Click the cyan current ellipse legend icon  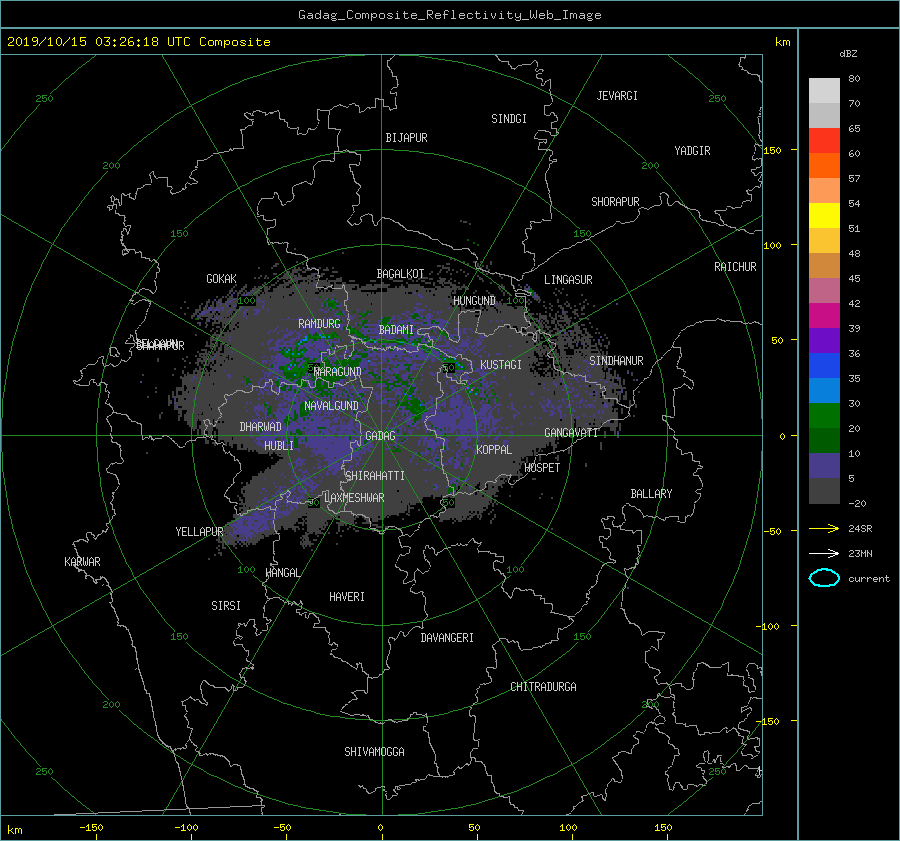click(824, 578)
